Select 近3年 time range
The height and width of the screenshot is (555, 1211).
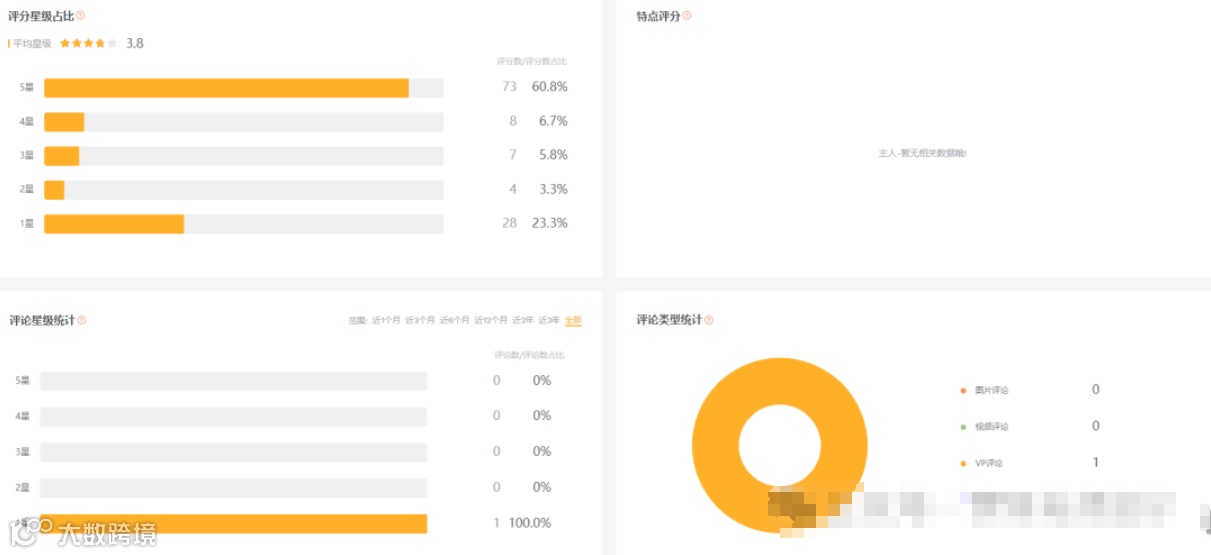tap(549, 321)
